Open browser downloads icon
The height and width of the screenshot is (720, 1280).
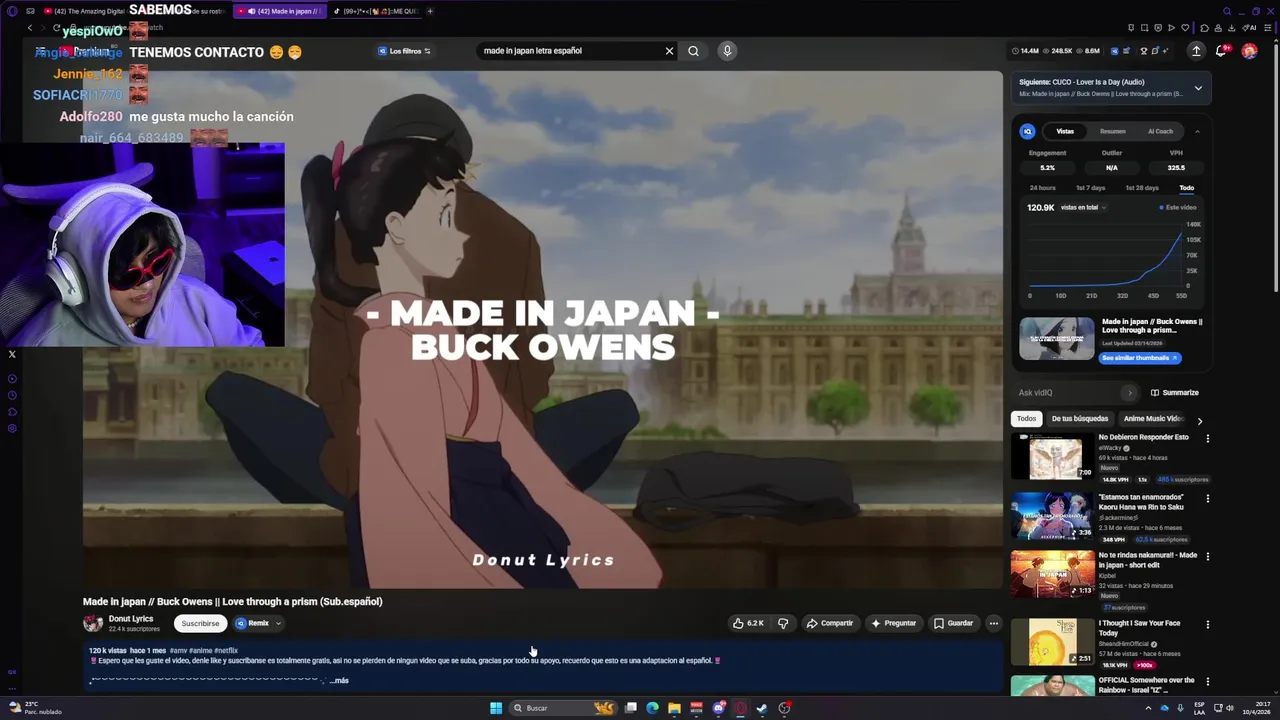point(1231,28)
